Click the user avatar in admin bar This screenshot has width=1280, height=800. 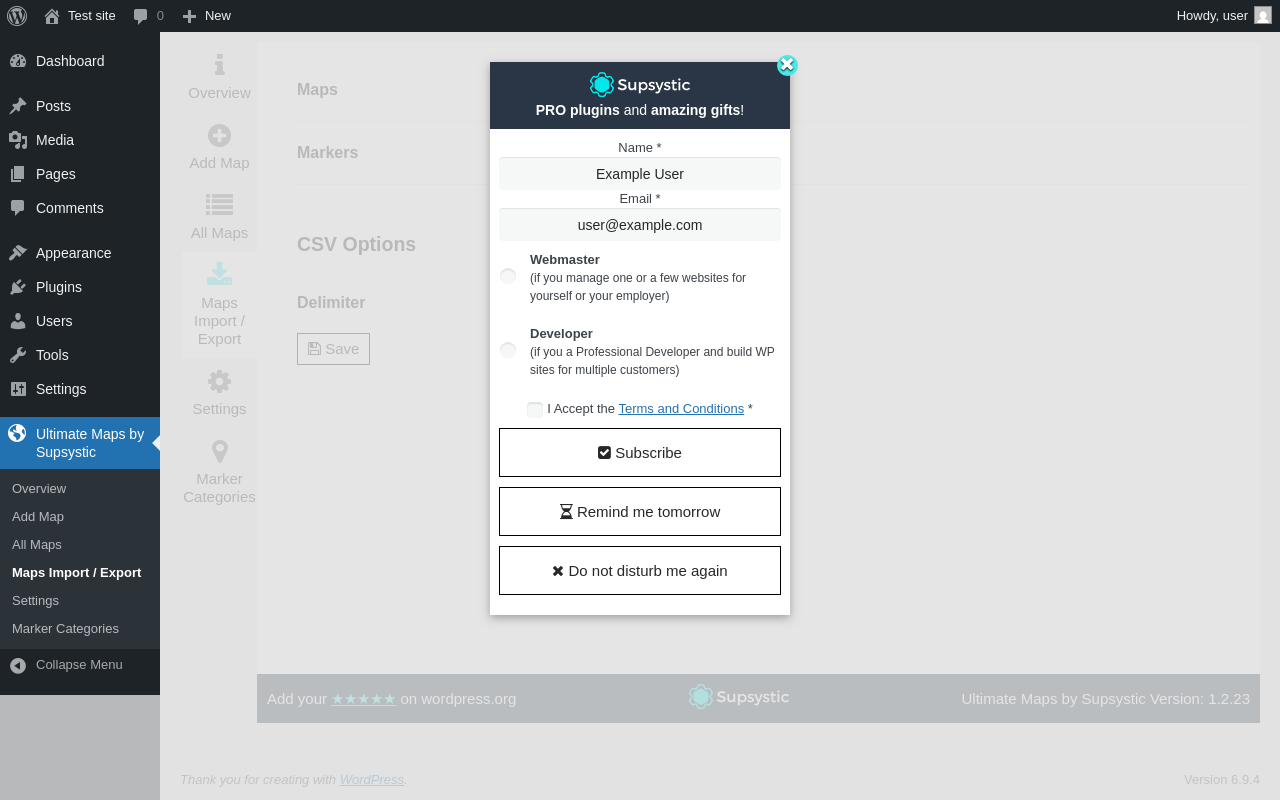coord(1263,15)
